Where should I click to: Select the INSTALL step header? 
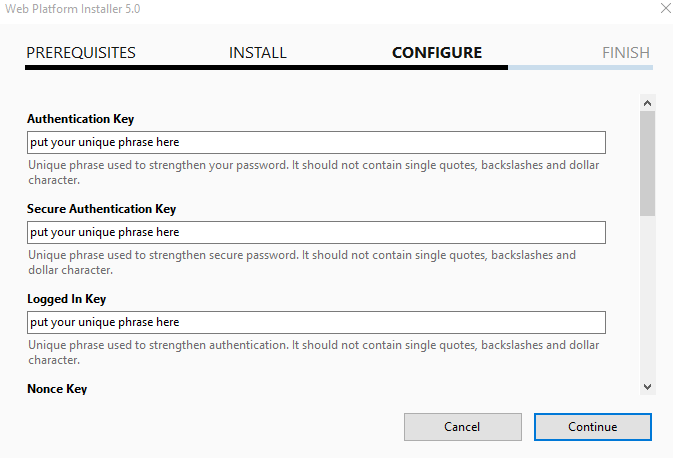(258, 53)
